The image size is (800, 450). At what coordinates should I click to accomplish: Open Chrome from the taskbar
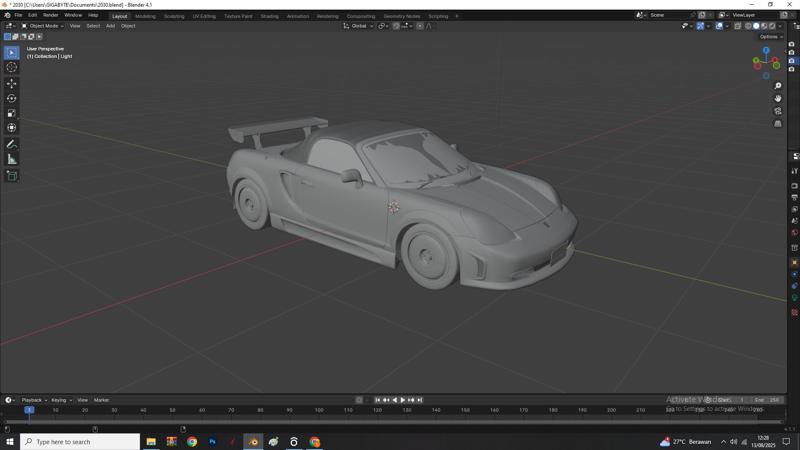(192, 442)
